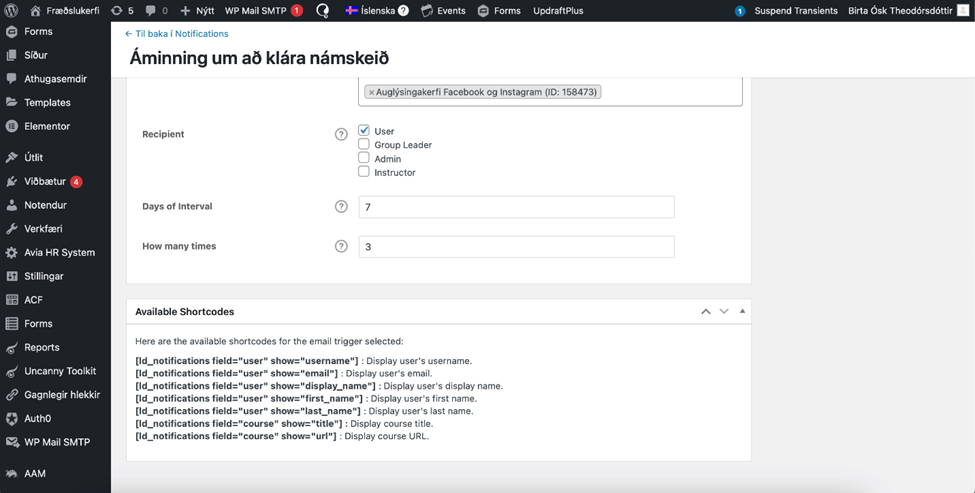Go back via Til baka í Notifications link
Image resolution: width=975 pixels, height=493 pixels.
point(176,34)
